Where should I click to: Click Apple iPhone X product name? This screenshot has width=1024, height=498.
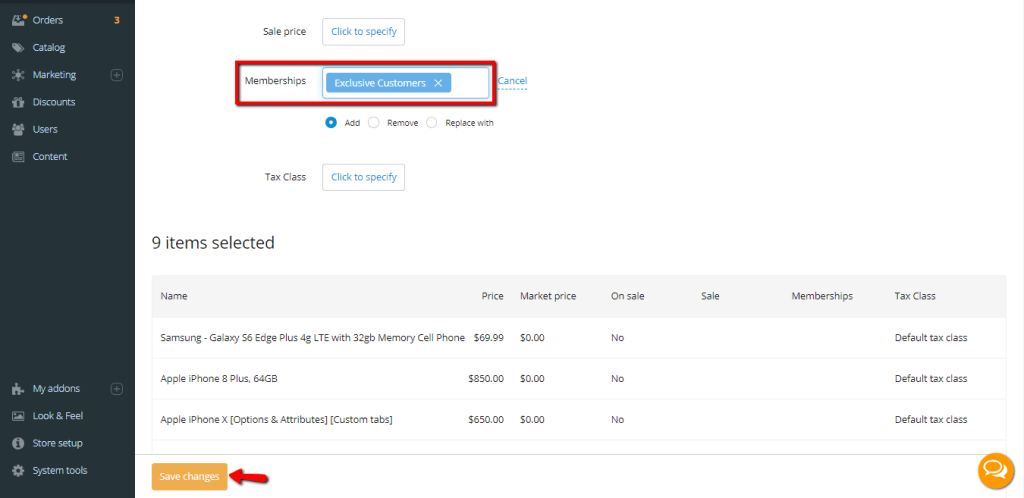pos(276,420)
